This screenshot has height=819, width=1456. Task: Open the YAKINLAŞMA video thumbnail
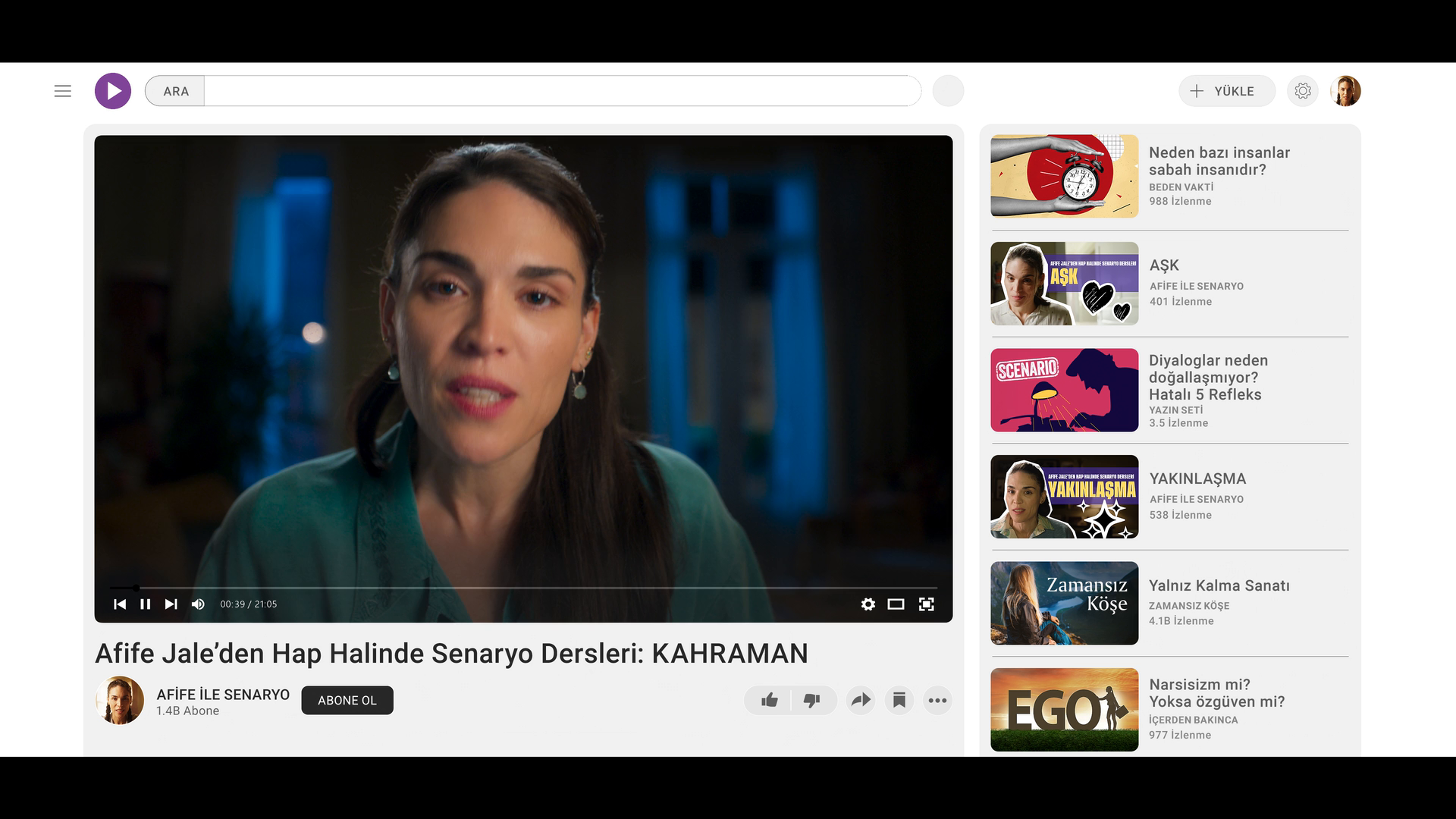click(1064, 497)
